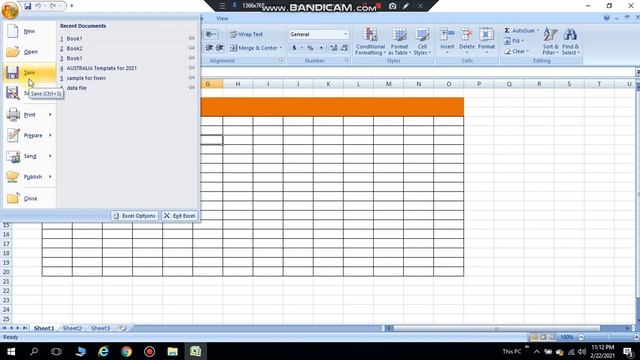The width and height of the screenshot is (640, 360).
Task: Click Decrease Decimal icon
Action: (x=344, y=48)
